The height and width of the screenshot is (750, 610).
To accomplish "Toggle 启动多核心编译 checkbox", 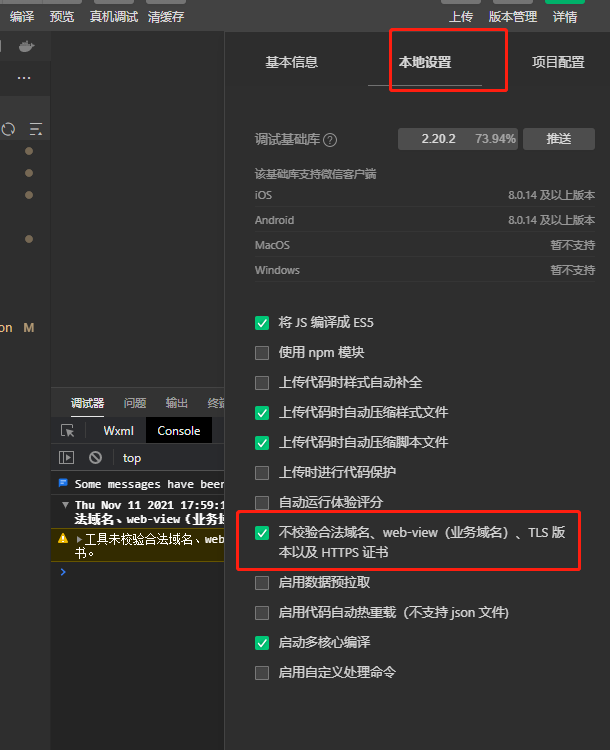I will coord(262,643).
